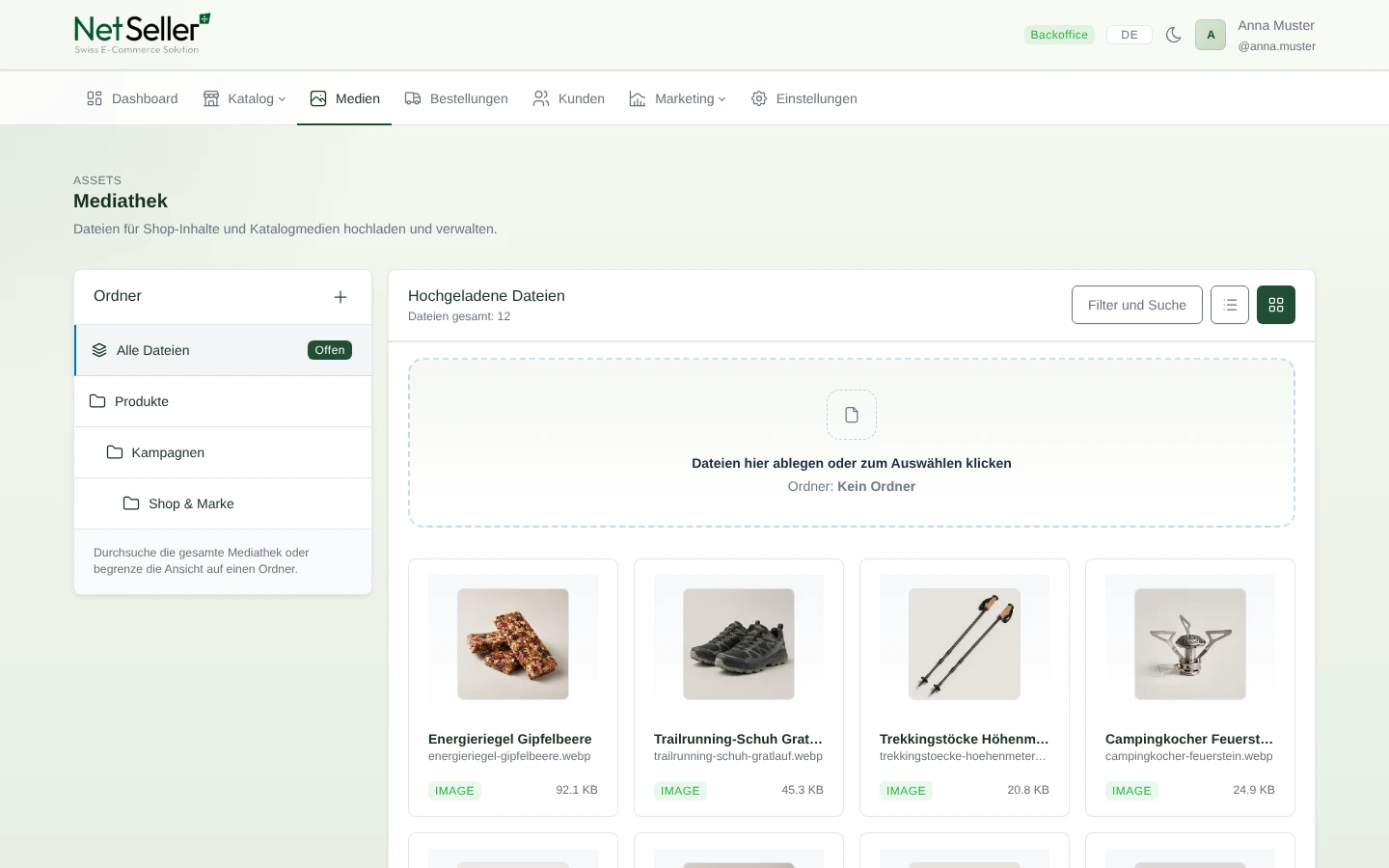Switch language via DE button
The height and width of the screenshot is (868, 1389).
[1130, 35]
